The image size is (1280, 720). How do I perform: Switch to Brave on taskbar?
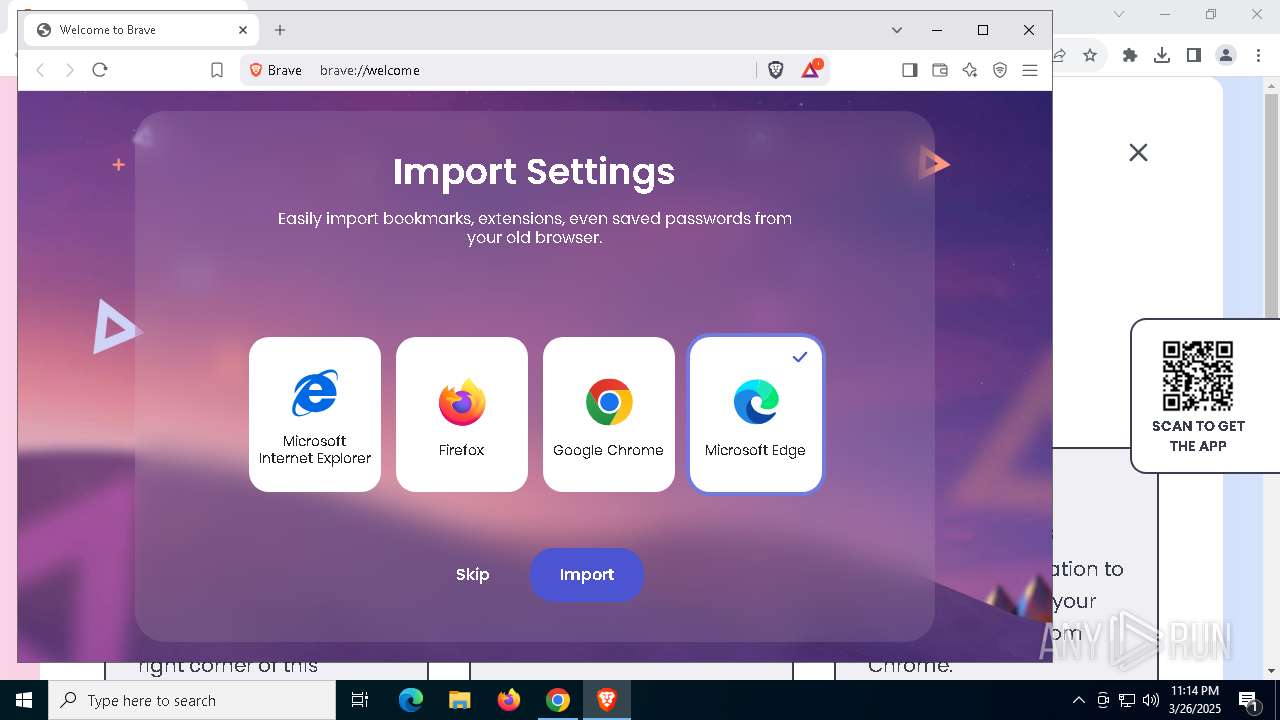(607, 700)
